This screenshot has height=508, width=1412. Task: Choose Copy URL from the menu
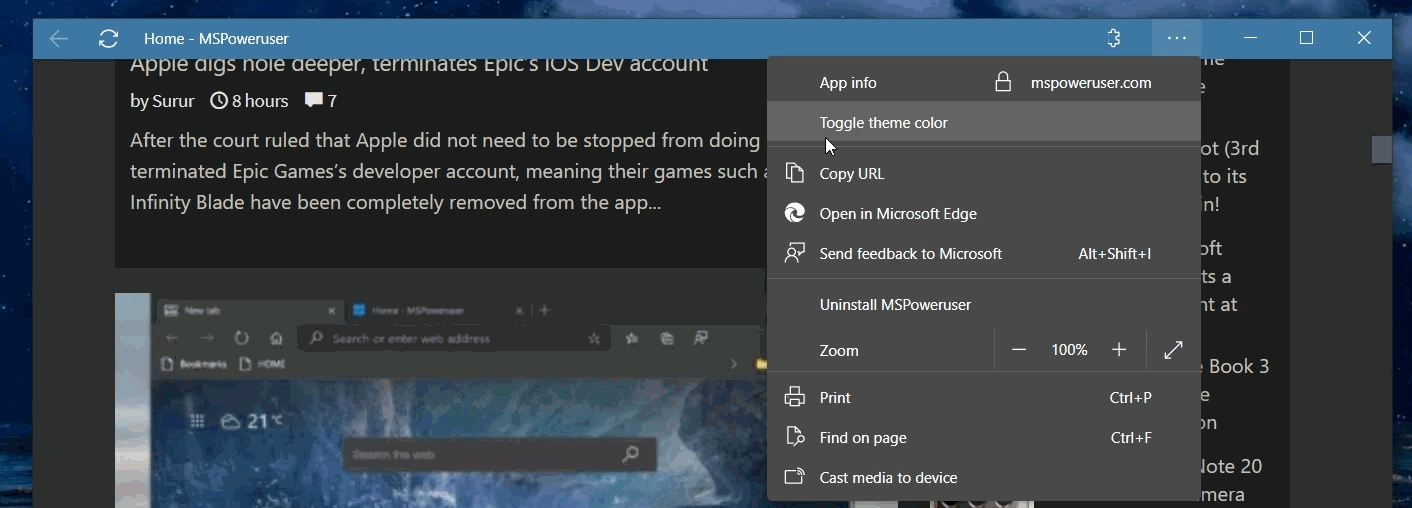click(x=984, y=173)
